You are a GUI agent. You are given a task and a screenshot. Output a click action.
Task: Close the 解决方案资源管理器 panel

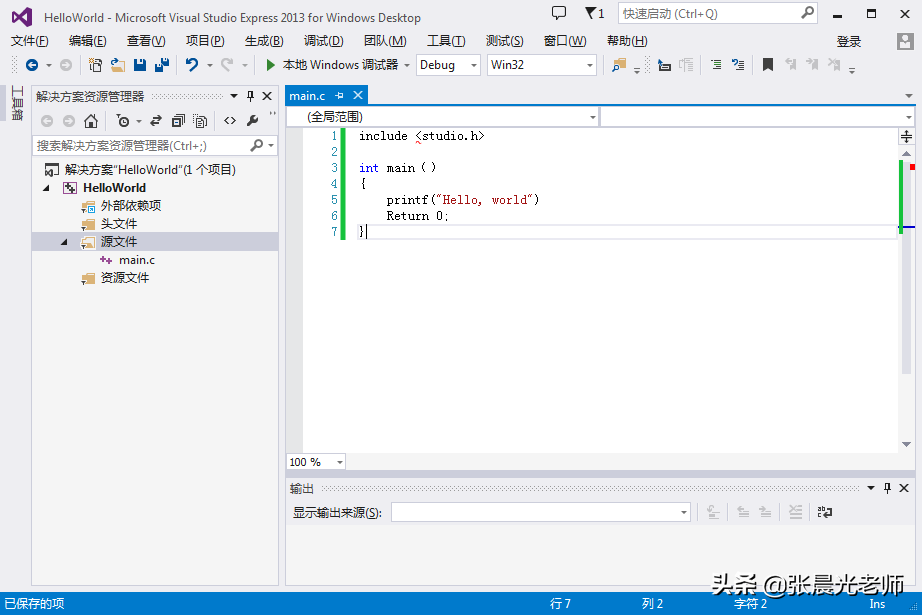pos(267,96)
